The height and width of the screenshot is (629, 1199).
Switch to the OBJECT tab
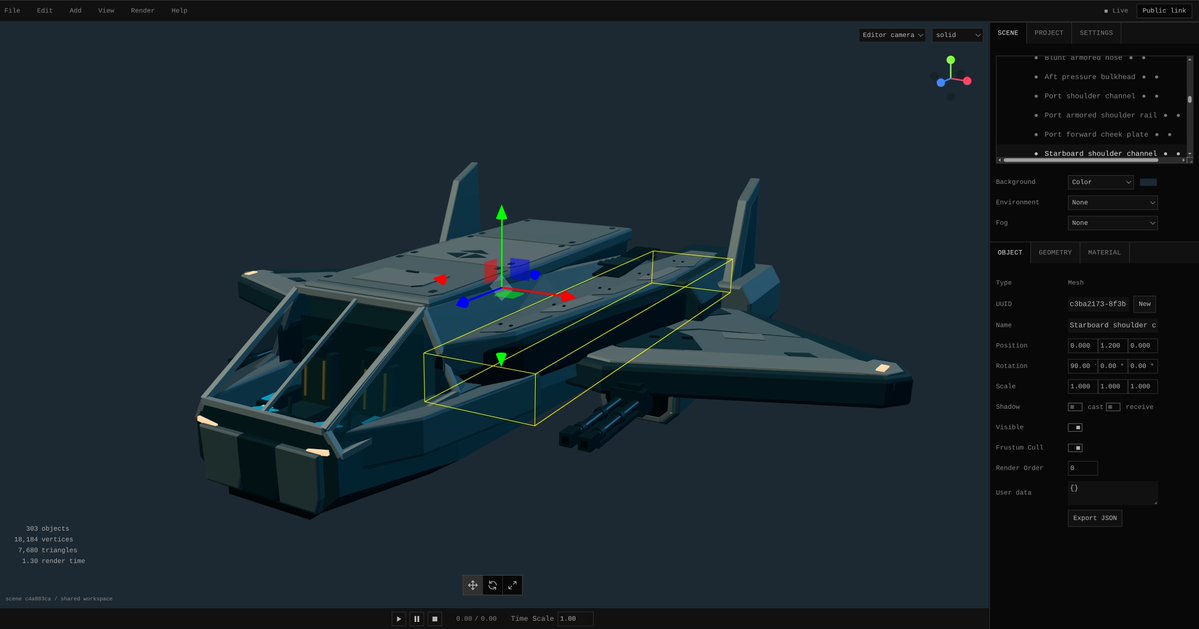tap(1009, 252)
